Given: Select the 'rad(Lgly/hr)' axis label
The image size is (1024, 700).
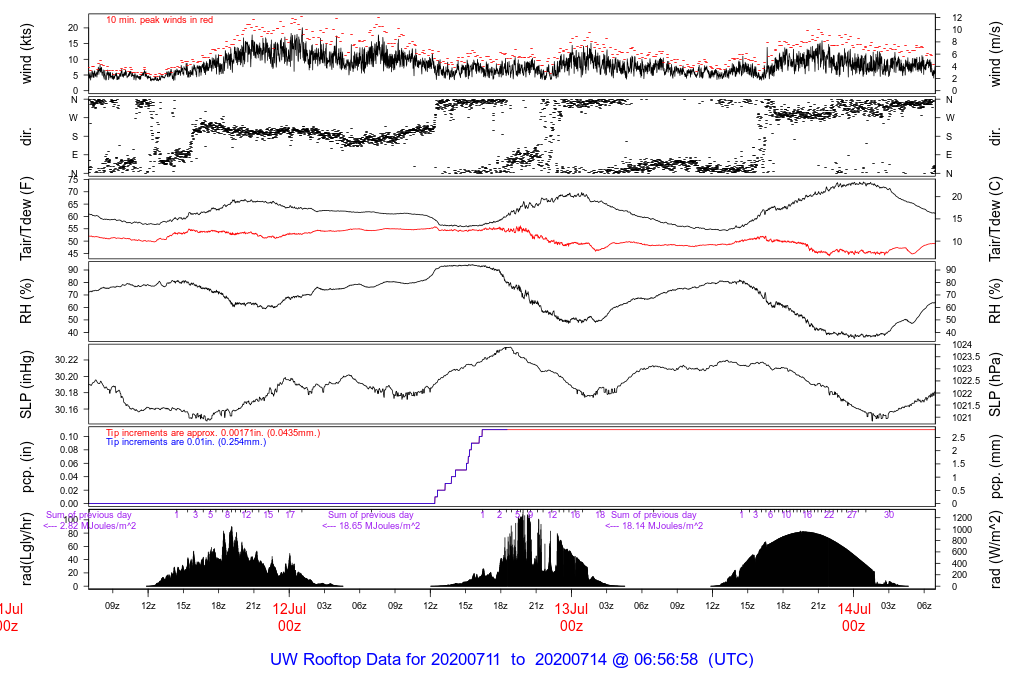Looking at the screenshot, I should point(27,549).
